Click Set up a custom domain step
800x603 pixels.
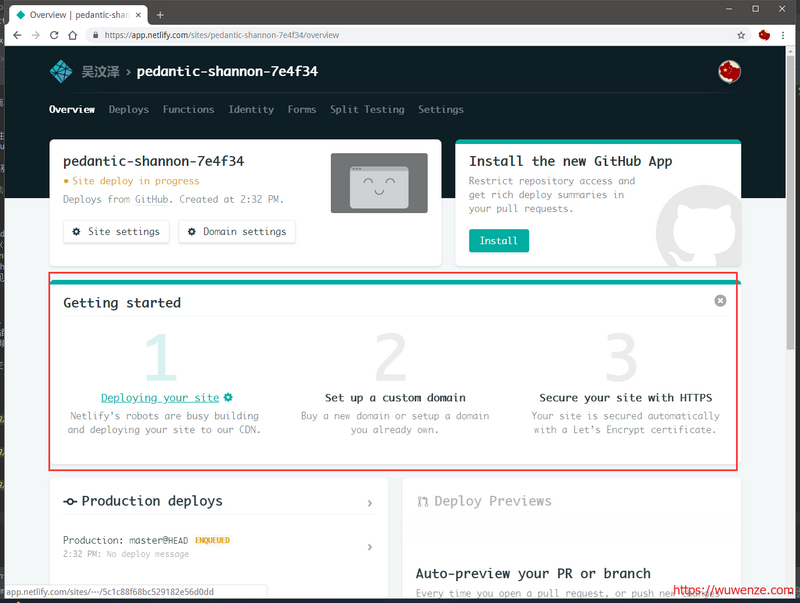[x=395, y=397]
